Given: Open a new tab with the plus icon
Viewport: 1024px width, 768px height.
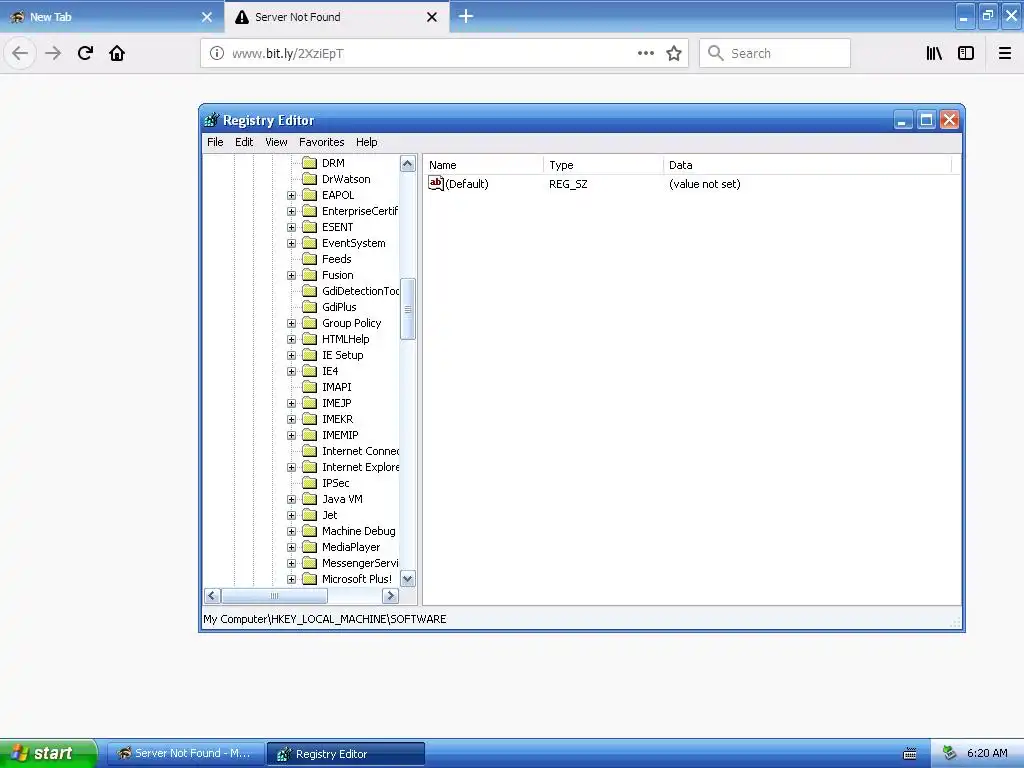Looking at the screenshot, I should 466,16.
